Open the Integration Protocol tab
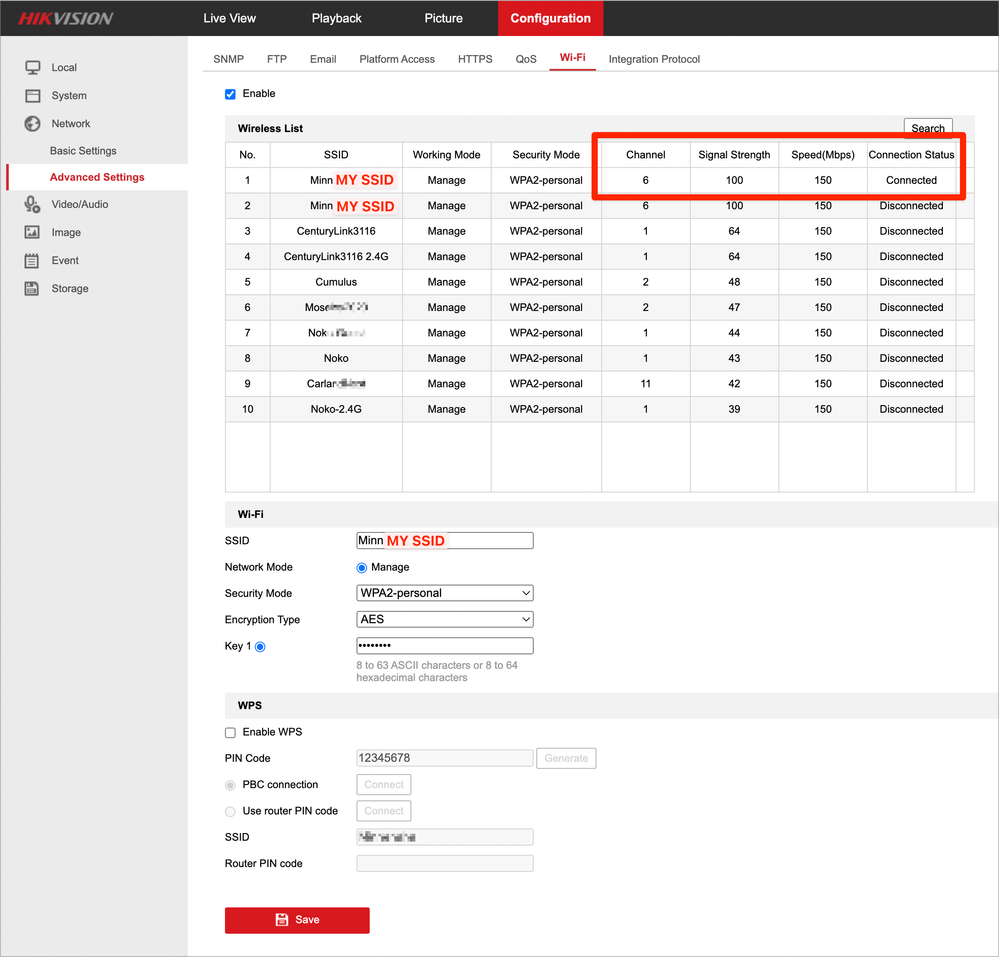 (x=654, y=59)
